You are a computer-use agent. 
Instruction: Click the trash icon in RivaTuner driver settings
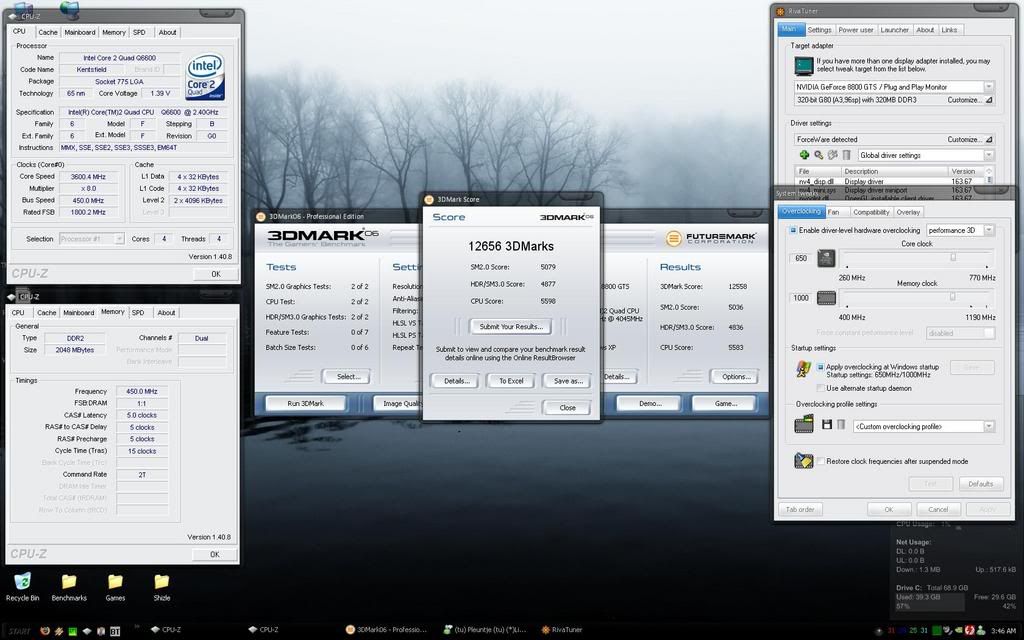tap(846, 155)
